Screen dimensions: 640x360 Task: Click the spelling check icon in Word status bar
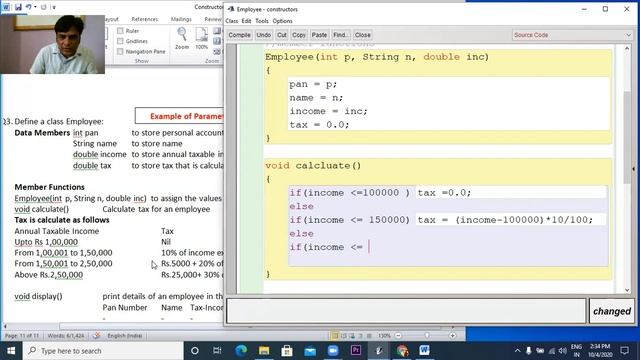[x=96, y=336]
